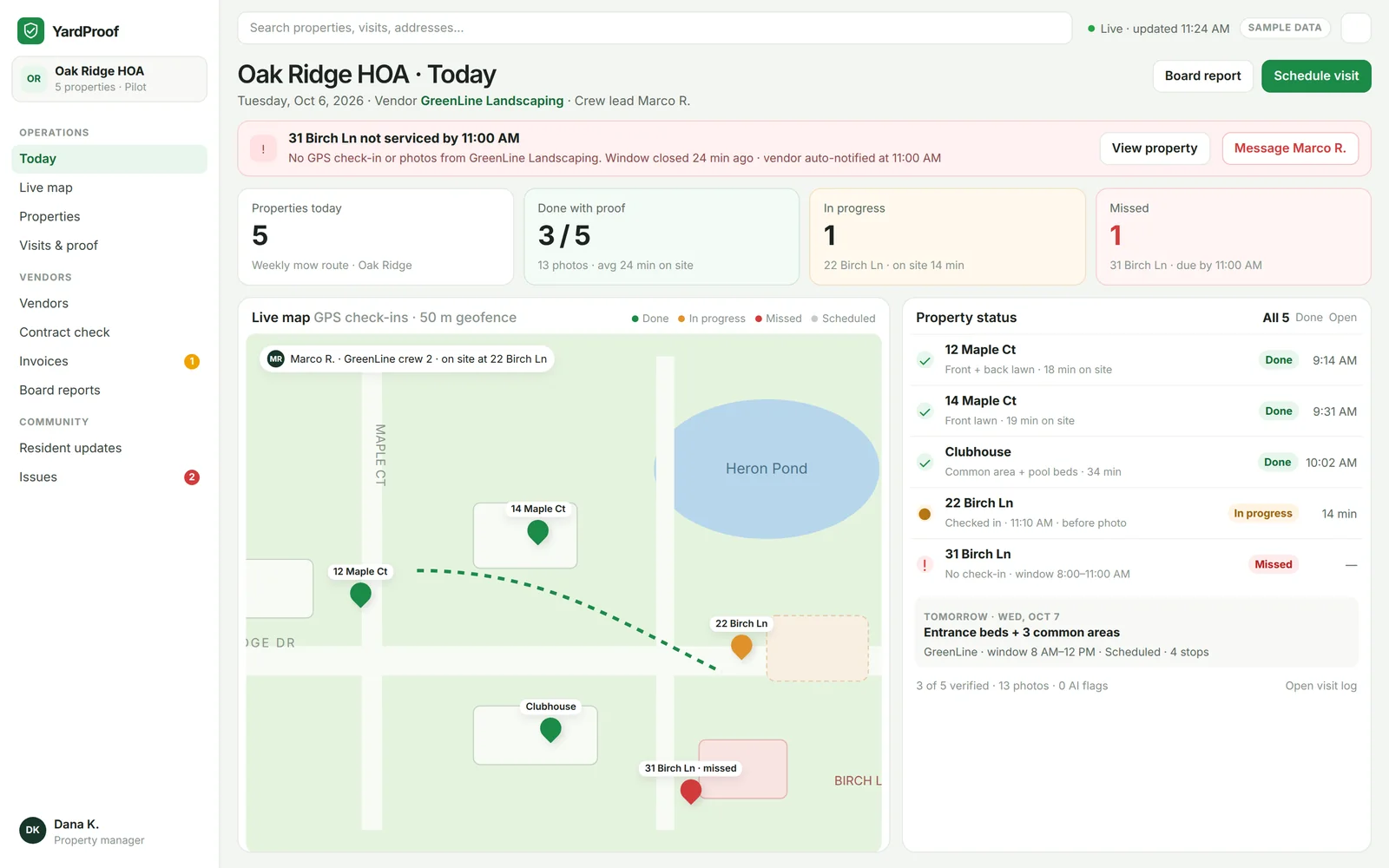Open Resident updates page
Screen dimensions: 1389x868
(x=109, y=448)
